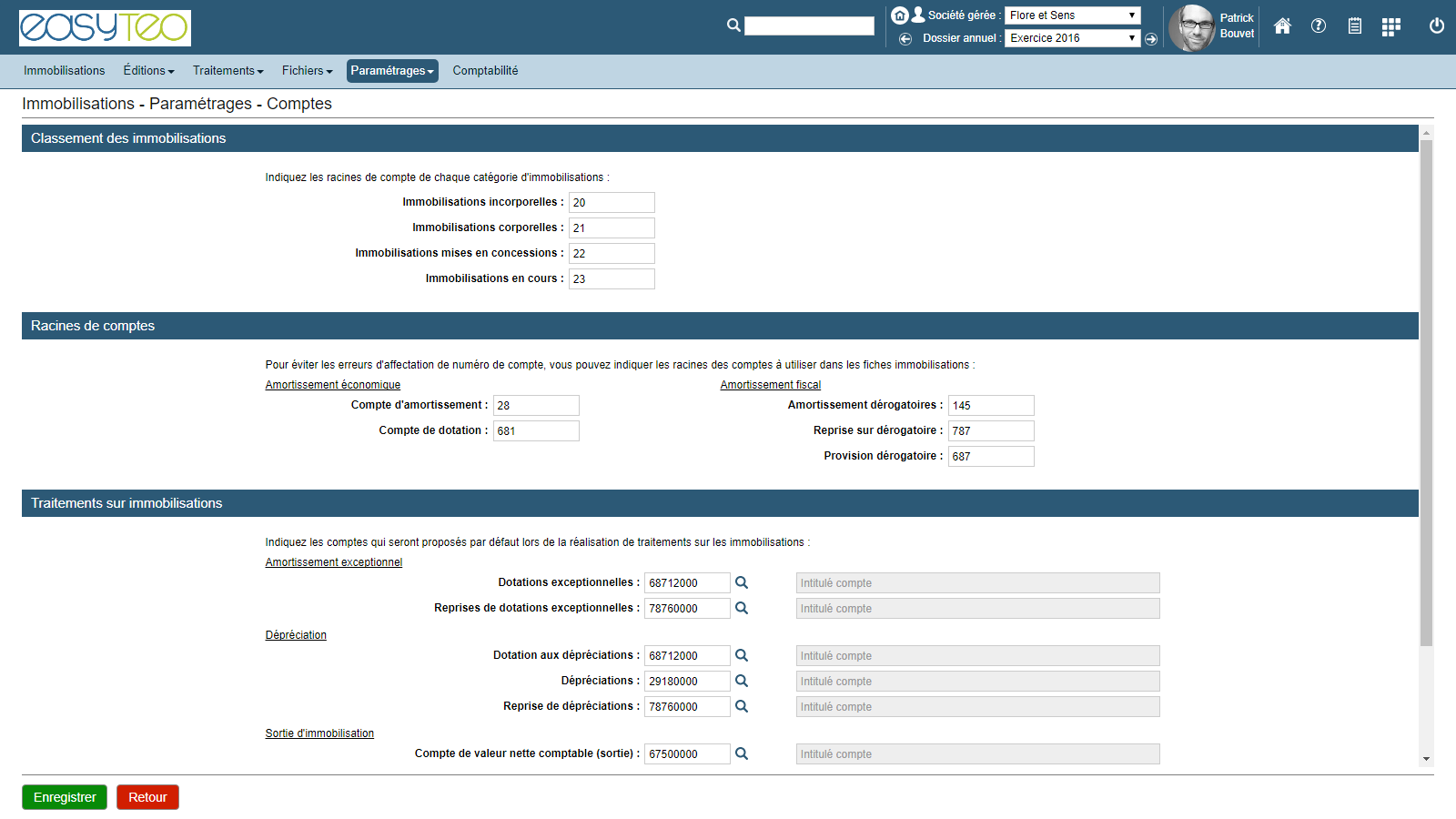Open the Comptabilité menu item
This screenshot has height=819, width=1456.
point(485,71)
